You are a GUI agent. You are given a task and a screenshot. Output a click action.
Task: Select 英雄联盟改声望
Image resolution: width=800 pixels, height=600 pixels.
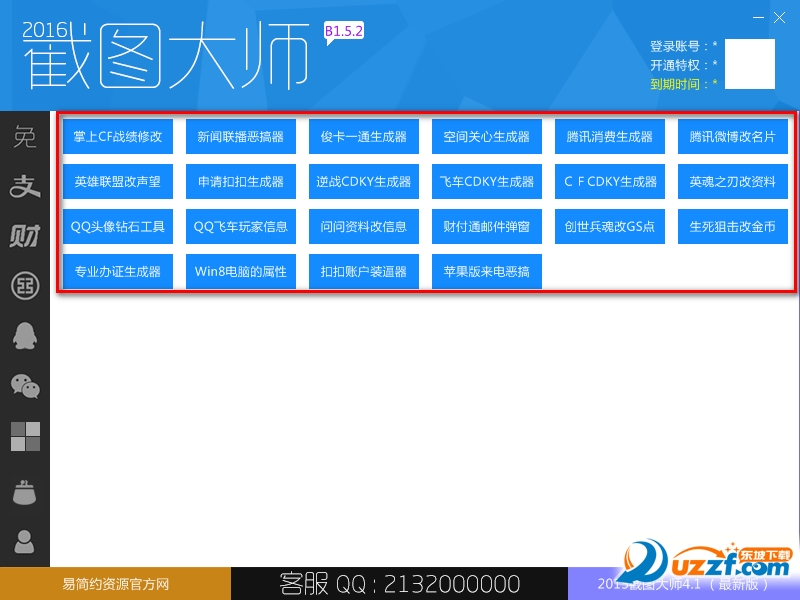pyautogui.click(x=118, y=181)
